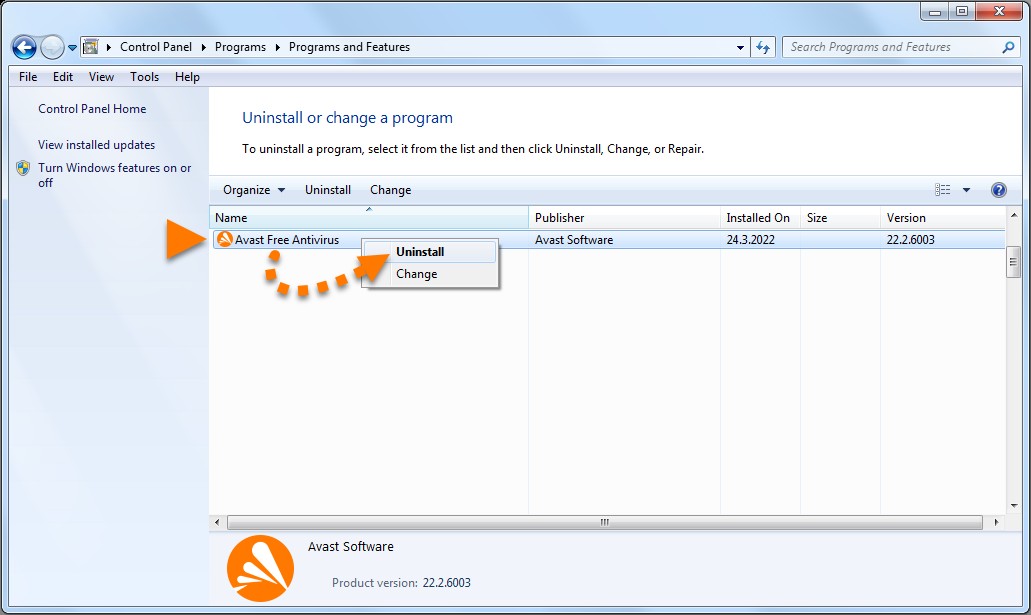The image size is (1031, 615).
Task: Sort list by Publisher column header
Action: pyautogui.click(x=624, y=217)
